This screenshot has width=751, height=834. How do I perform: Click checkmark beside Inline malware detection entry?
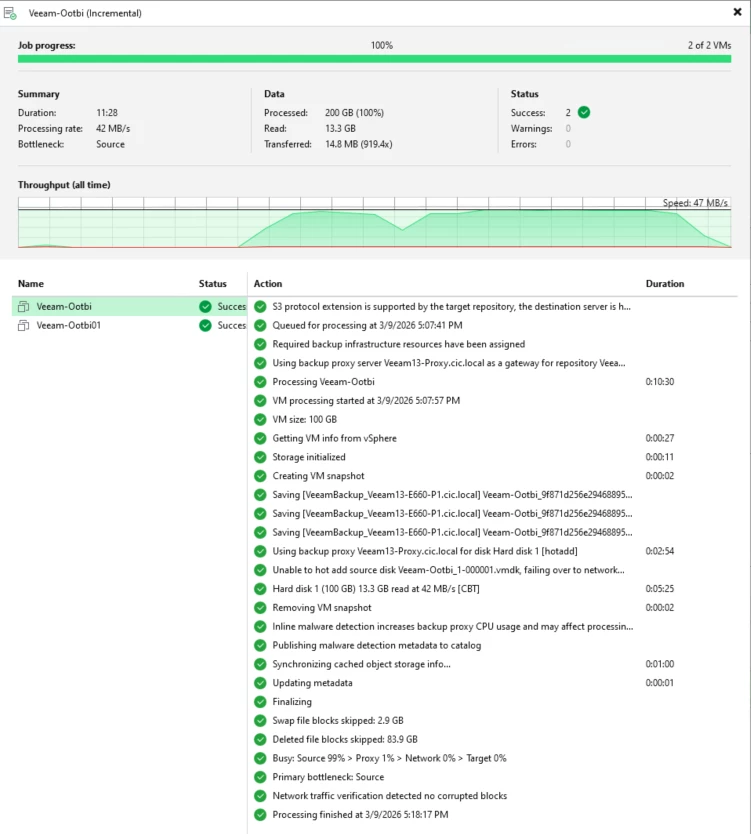260,626
